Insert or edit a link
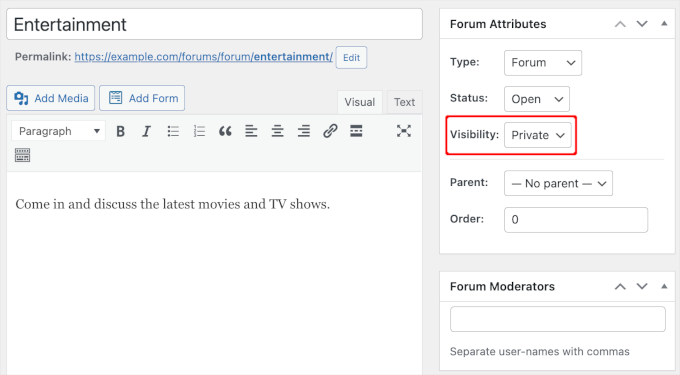Screen dimensions: 680x375 [x=330, y=131]
